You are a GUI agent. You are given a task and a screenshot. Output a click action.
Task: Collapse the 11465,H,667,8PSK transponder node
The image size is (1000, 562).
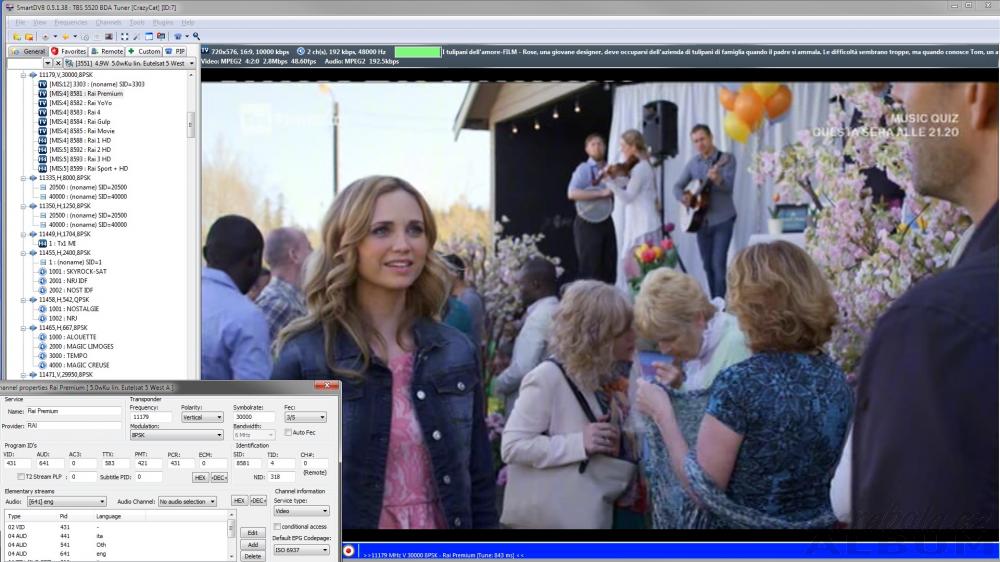tap(24, 328)
